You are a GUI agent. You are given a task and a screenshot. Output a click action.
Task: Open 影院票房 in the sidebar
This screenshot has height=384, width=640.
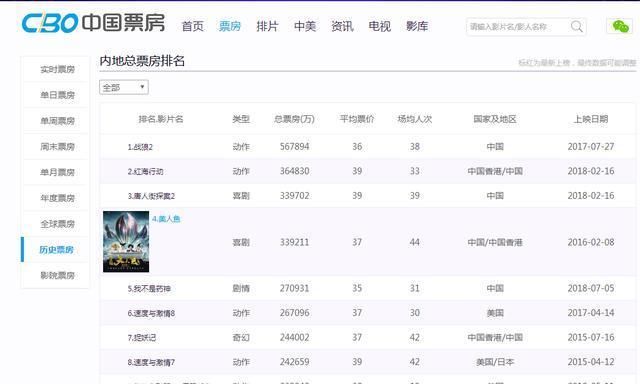[x=57, y=275]
